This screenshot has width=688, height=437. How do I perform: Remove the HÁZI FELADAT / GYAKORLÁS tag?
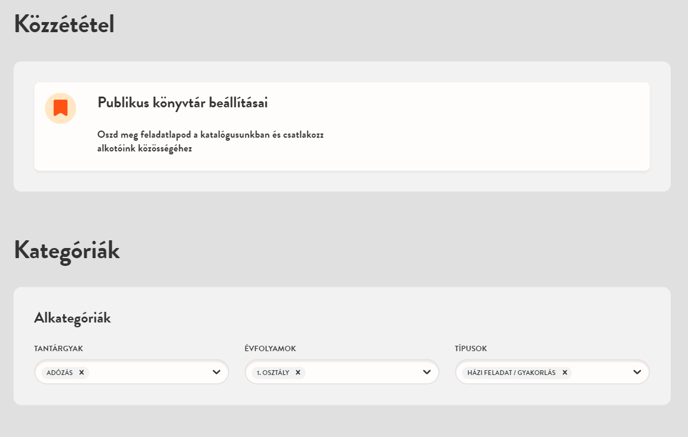point(565,373)
